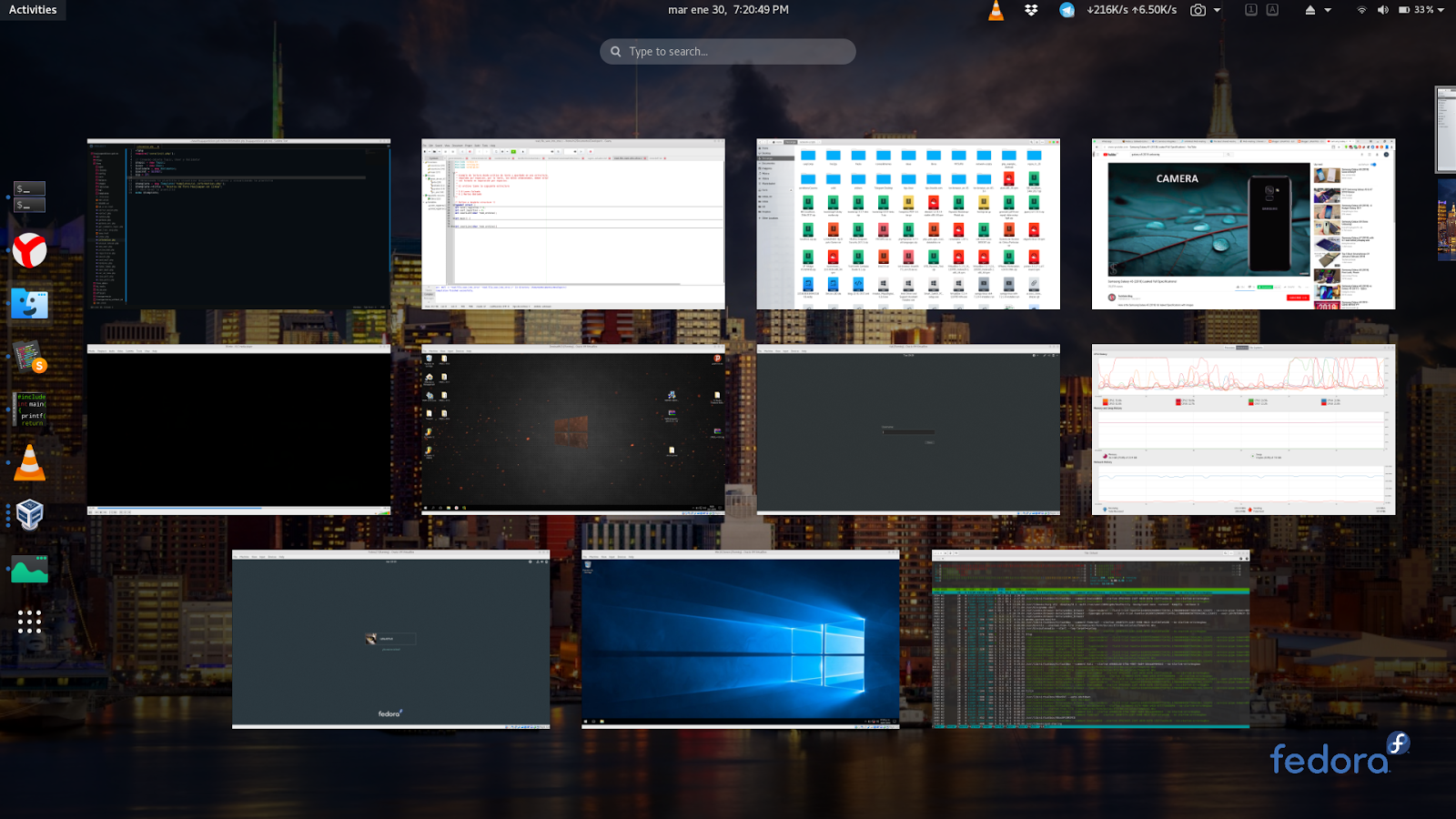Click the Caps Lock indicator icon
1456x819 pixels.
(1272, 10)
